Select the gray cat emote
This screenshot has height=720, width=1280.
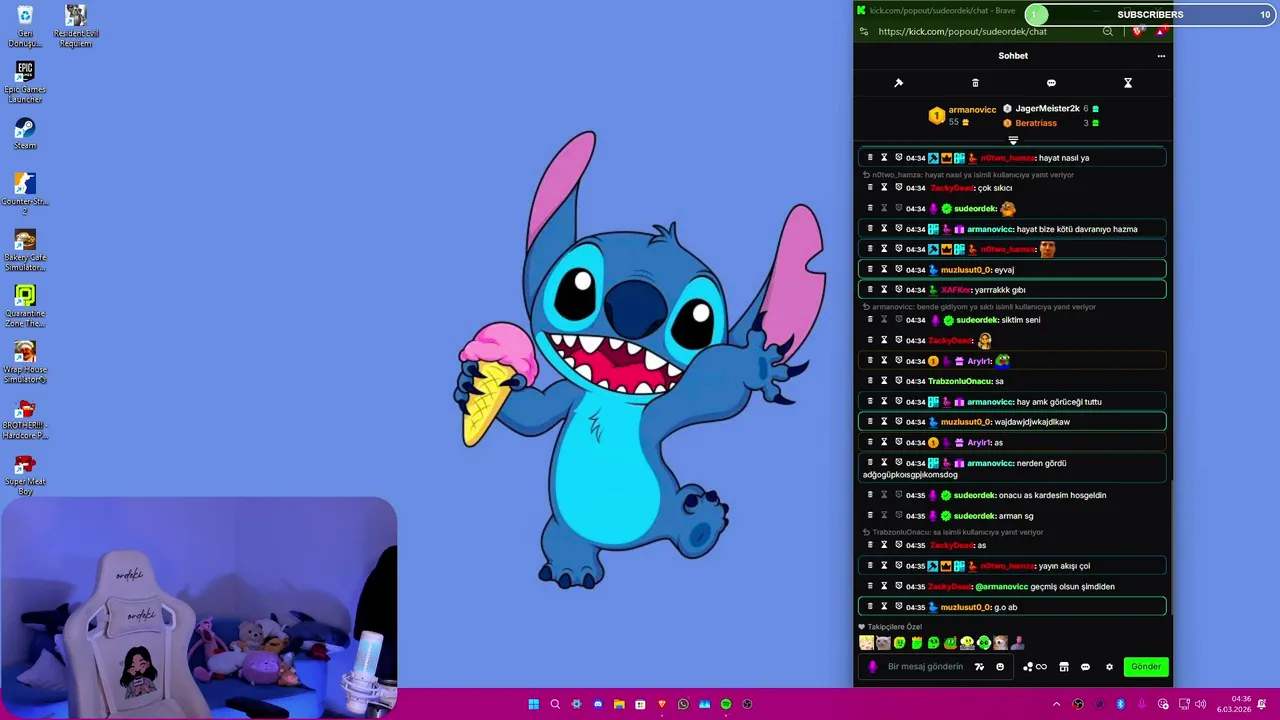tap(883, 643)
